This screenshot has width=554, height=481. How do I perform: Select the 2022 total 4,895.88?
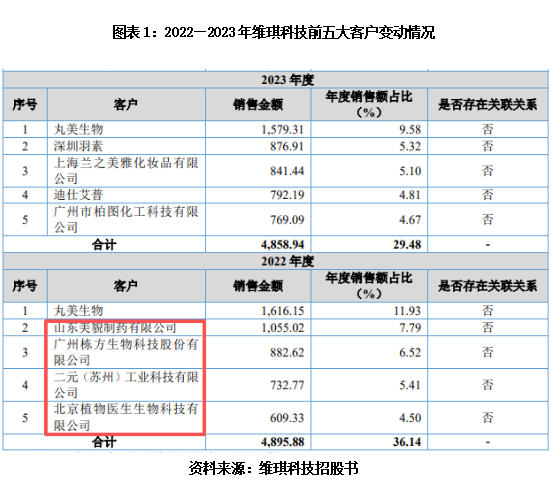tap(282, 442)
